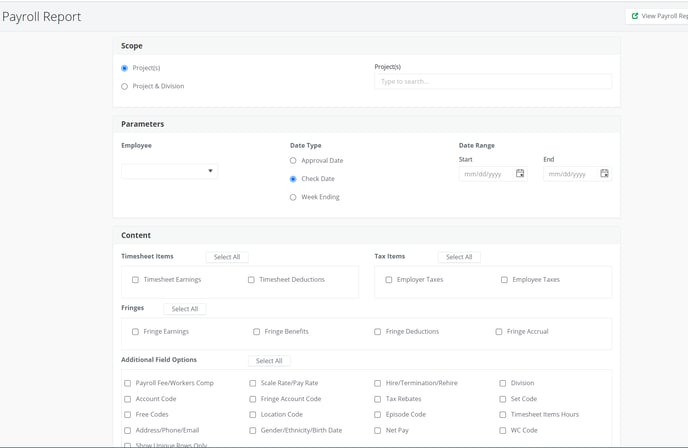The image size is (688, 448).
Task: Click the View Payroll Report external-link icon
Action: 634,16
